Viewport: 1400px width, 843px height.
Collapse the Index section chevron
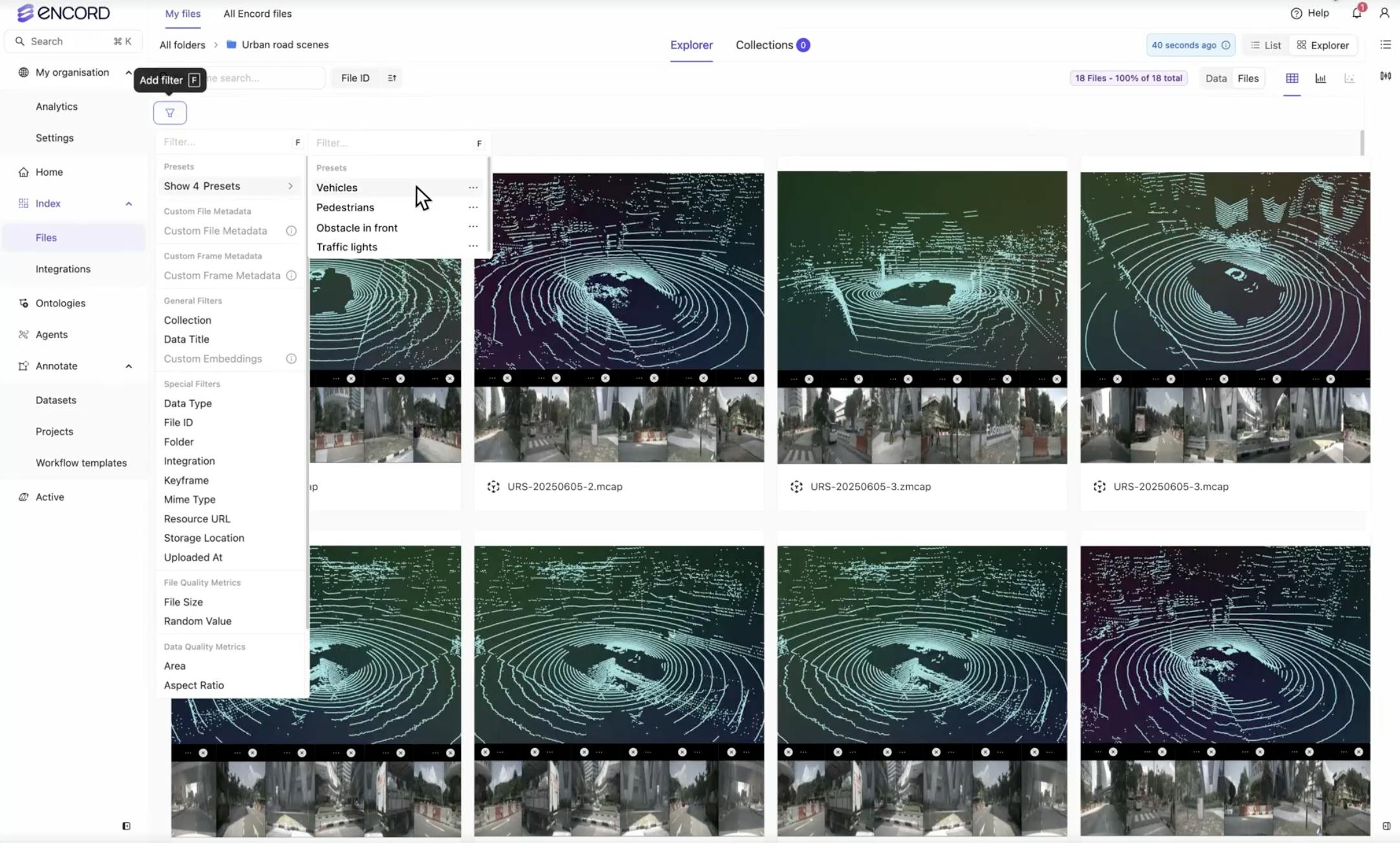point(129,204)
